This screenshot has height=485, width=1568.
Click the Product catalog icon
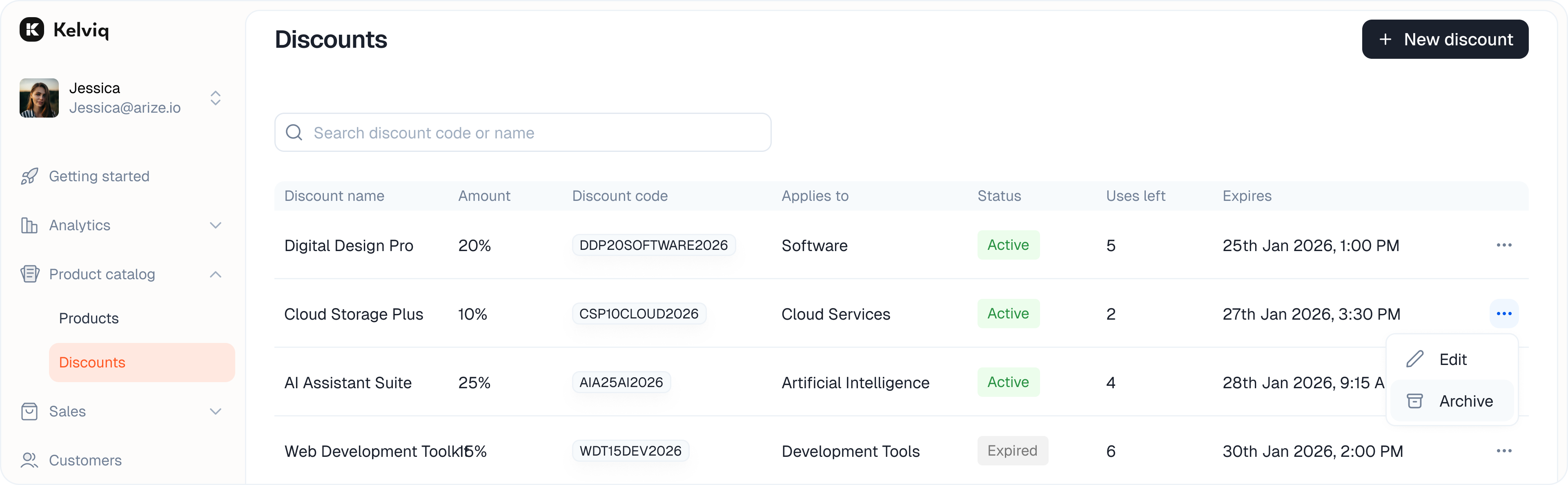[x=29, y=274]
